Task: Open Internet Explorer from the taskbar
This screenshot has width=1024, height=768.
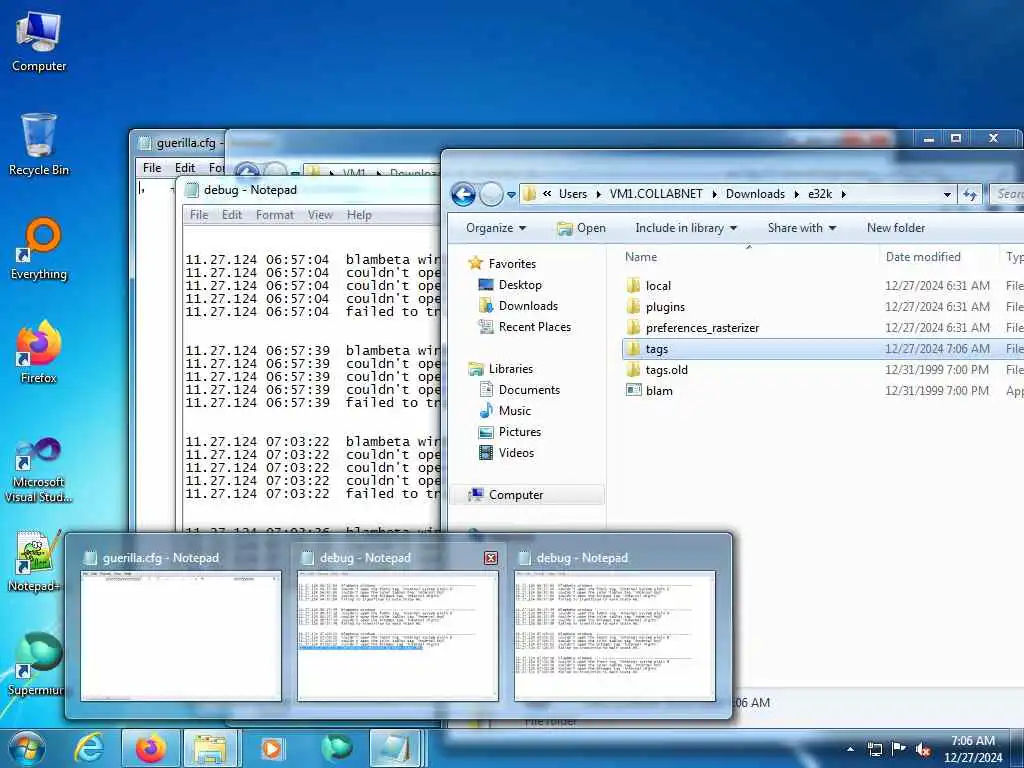Action: [88, 748]
